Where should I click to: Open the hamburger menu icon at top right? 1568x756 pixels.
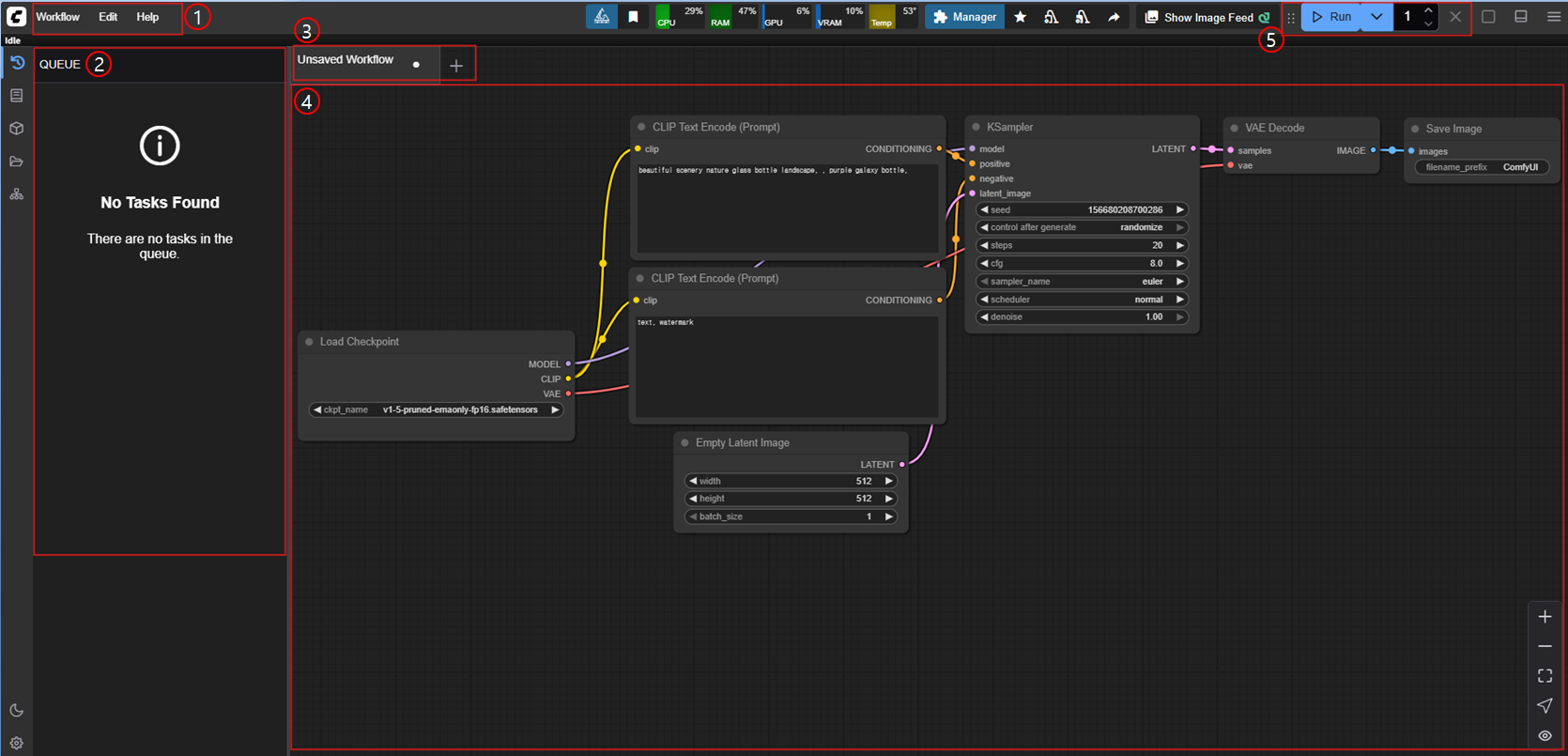1554,17
